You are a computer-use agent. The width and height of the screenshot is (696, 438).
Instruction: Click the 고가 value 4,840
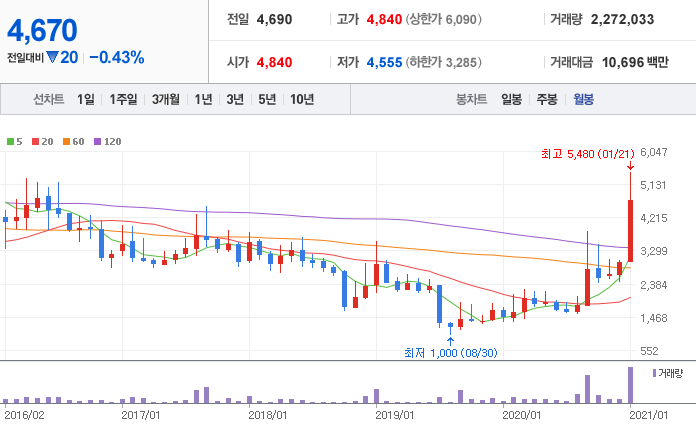tap(384, 20)
